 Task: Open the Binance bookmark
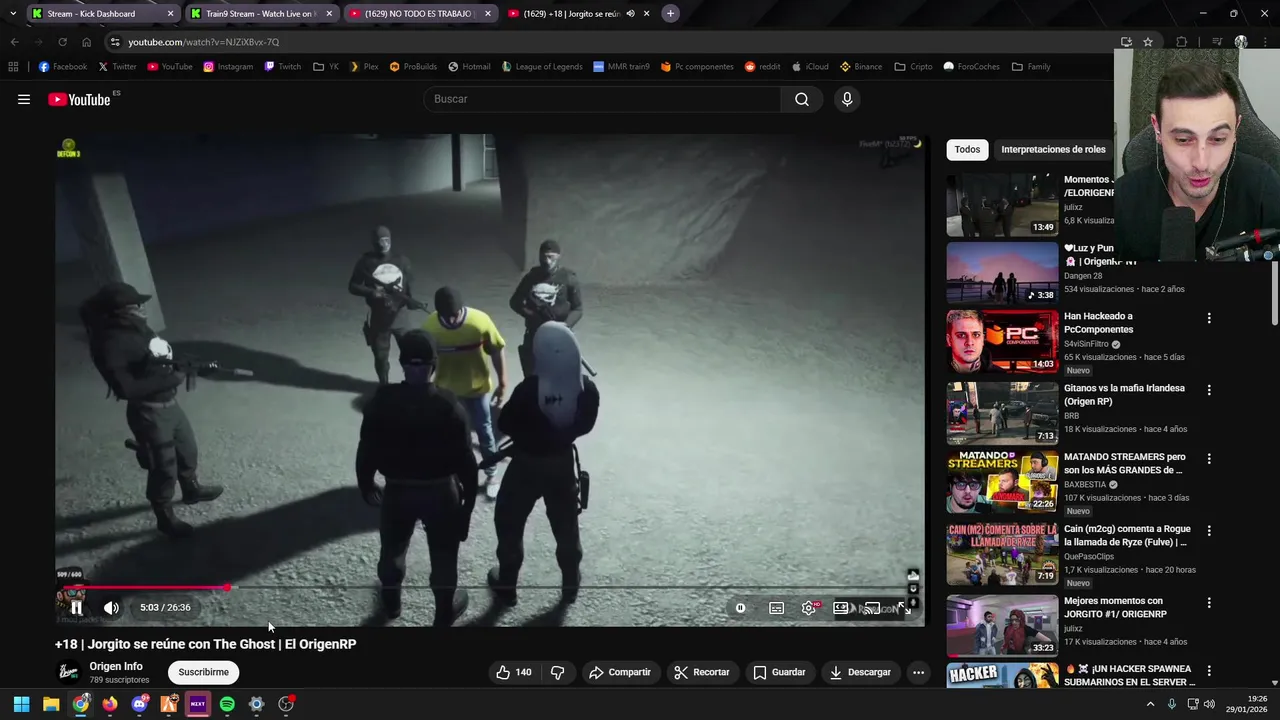click(861, 67)
